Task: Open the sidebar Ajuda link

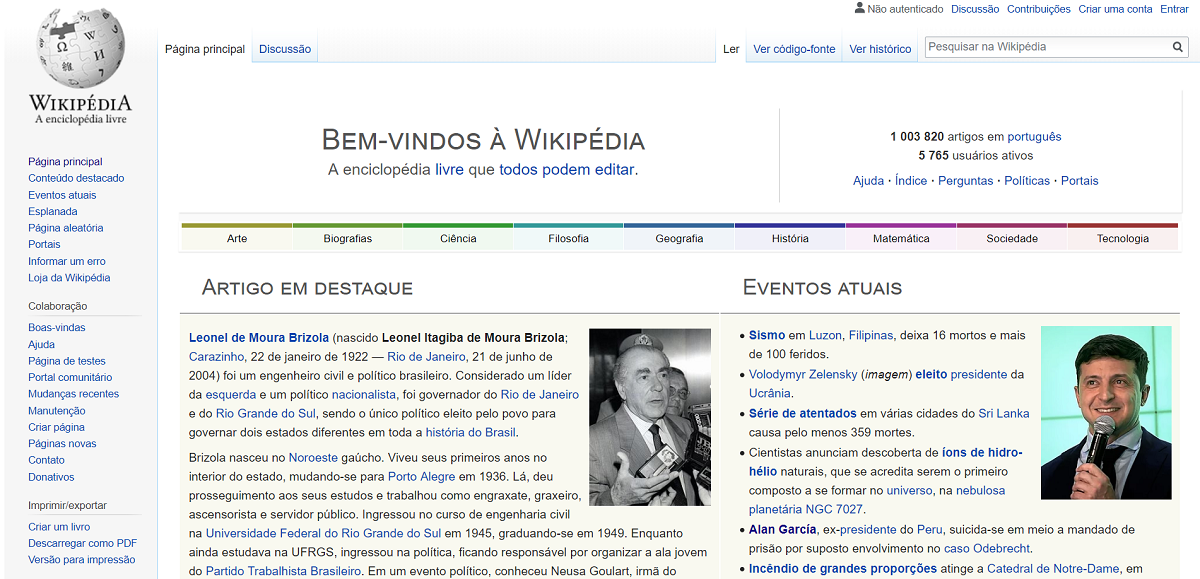Action: coord(41,344)
